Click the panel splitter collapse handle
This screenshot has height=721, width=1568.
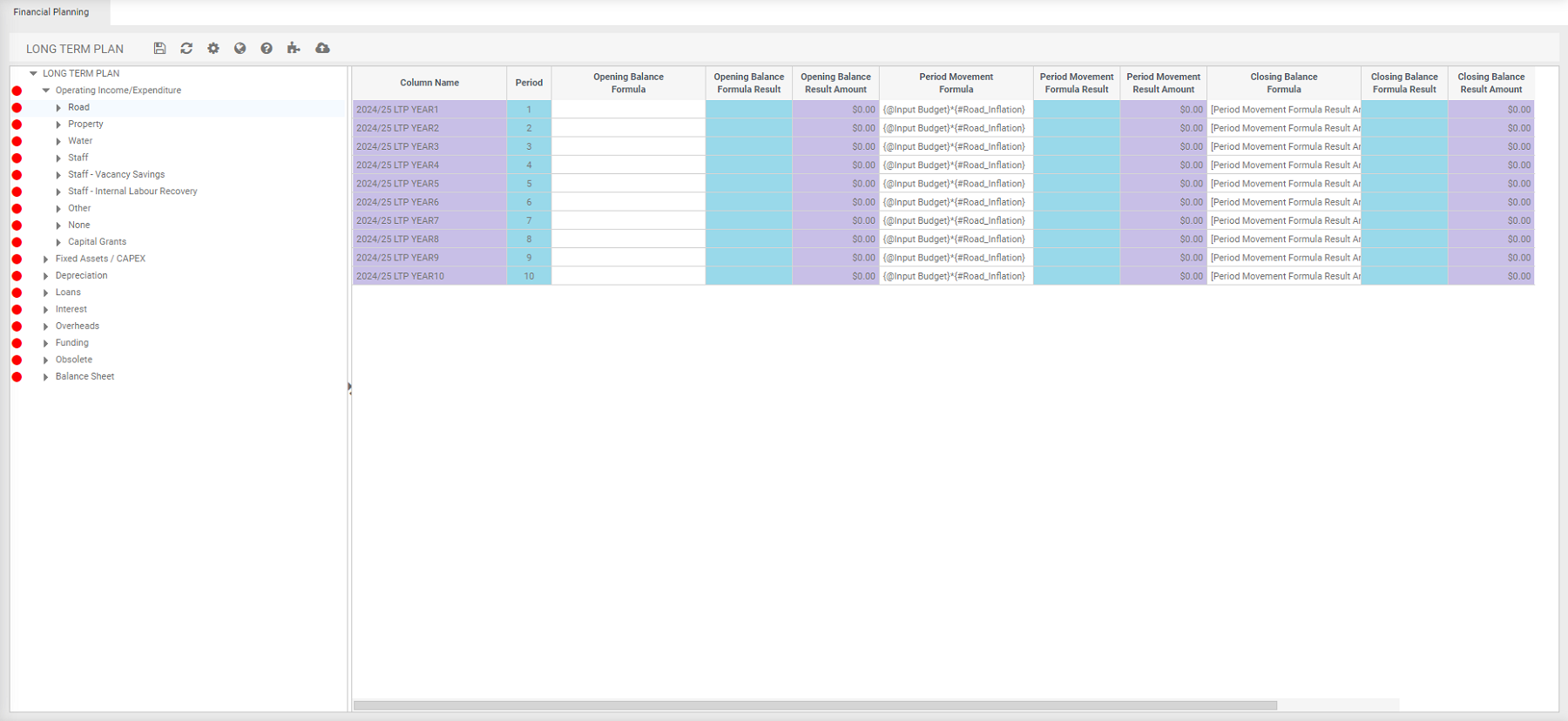point(349,388)
